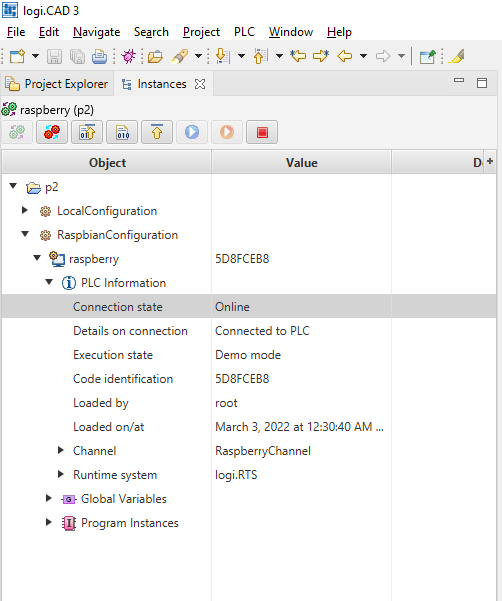
Task: Click the Value column header
Action: (302, 163)
